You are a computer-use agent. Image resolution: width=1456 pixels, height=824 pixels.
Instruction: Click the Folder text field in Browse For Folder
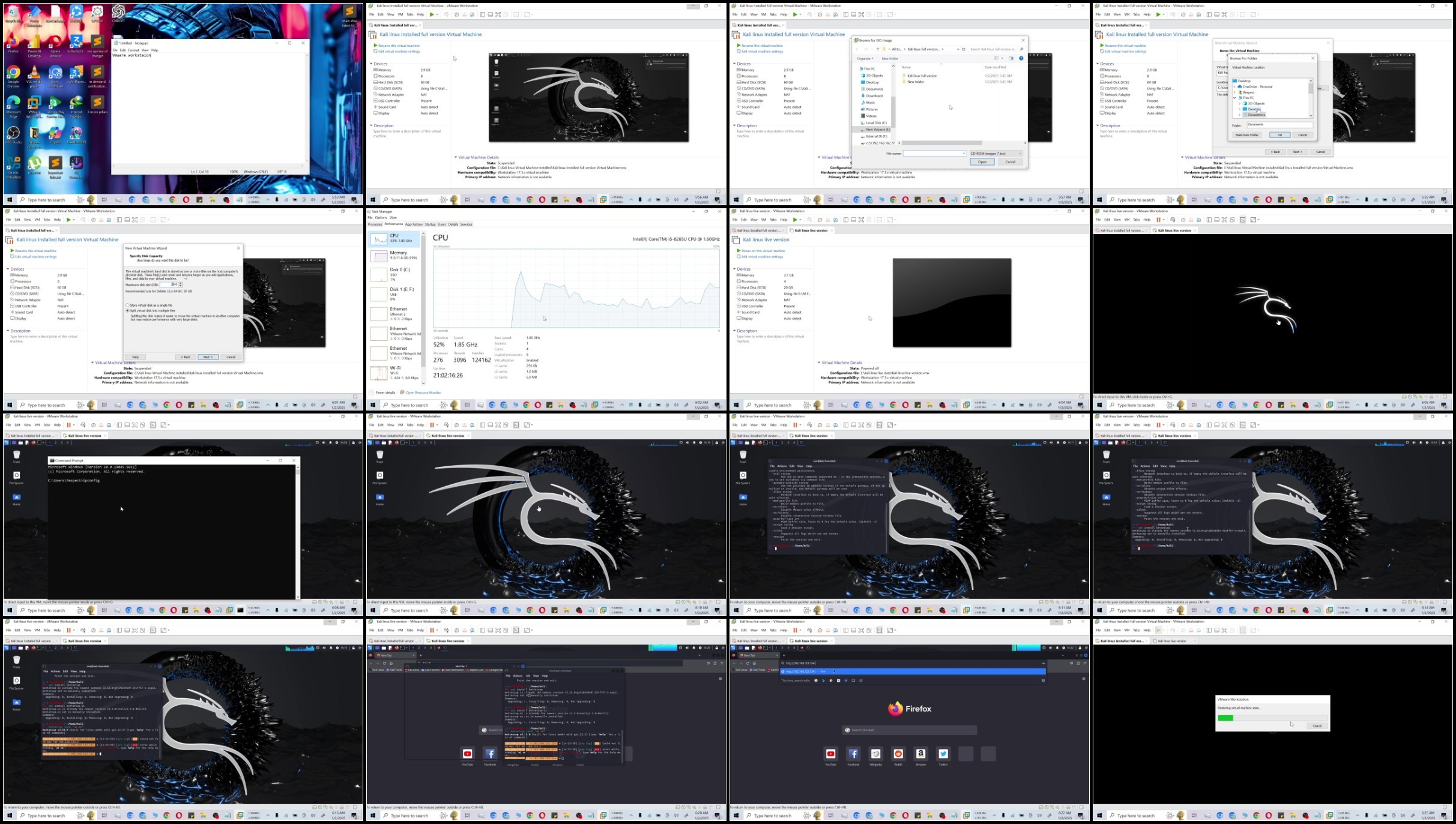point(1279,125)
